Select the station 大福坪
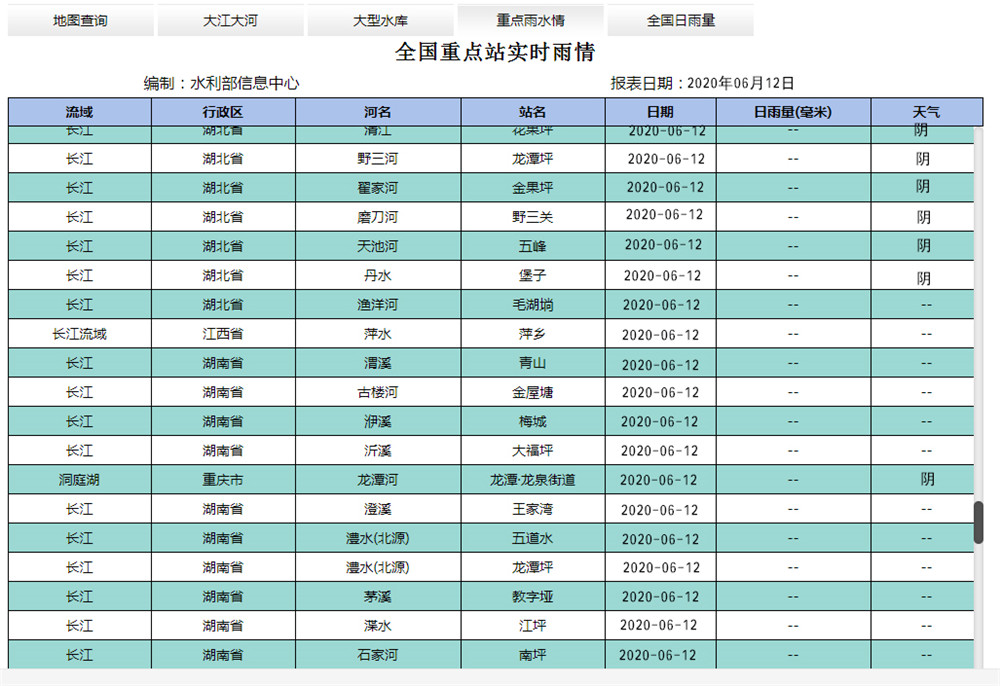 [533, 451]
